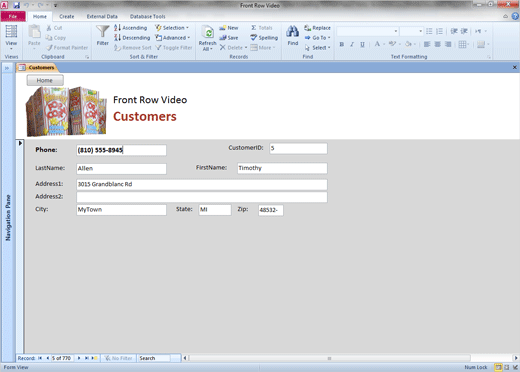Click the View button in Views group
This screenshot has width=520, height=372.
point(11,37)
